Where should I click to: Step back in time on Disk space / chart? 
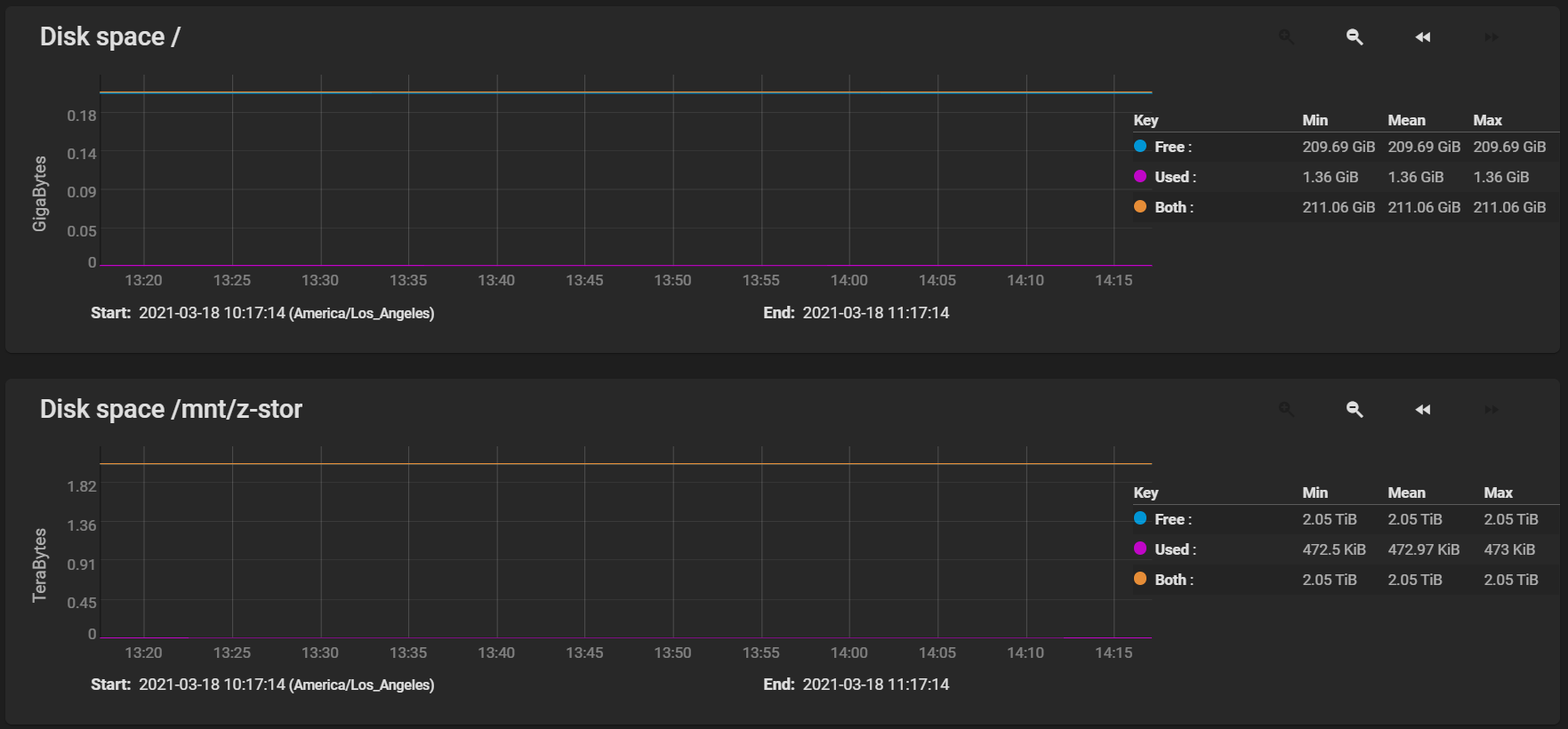click(1423, 36)
